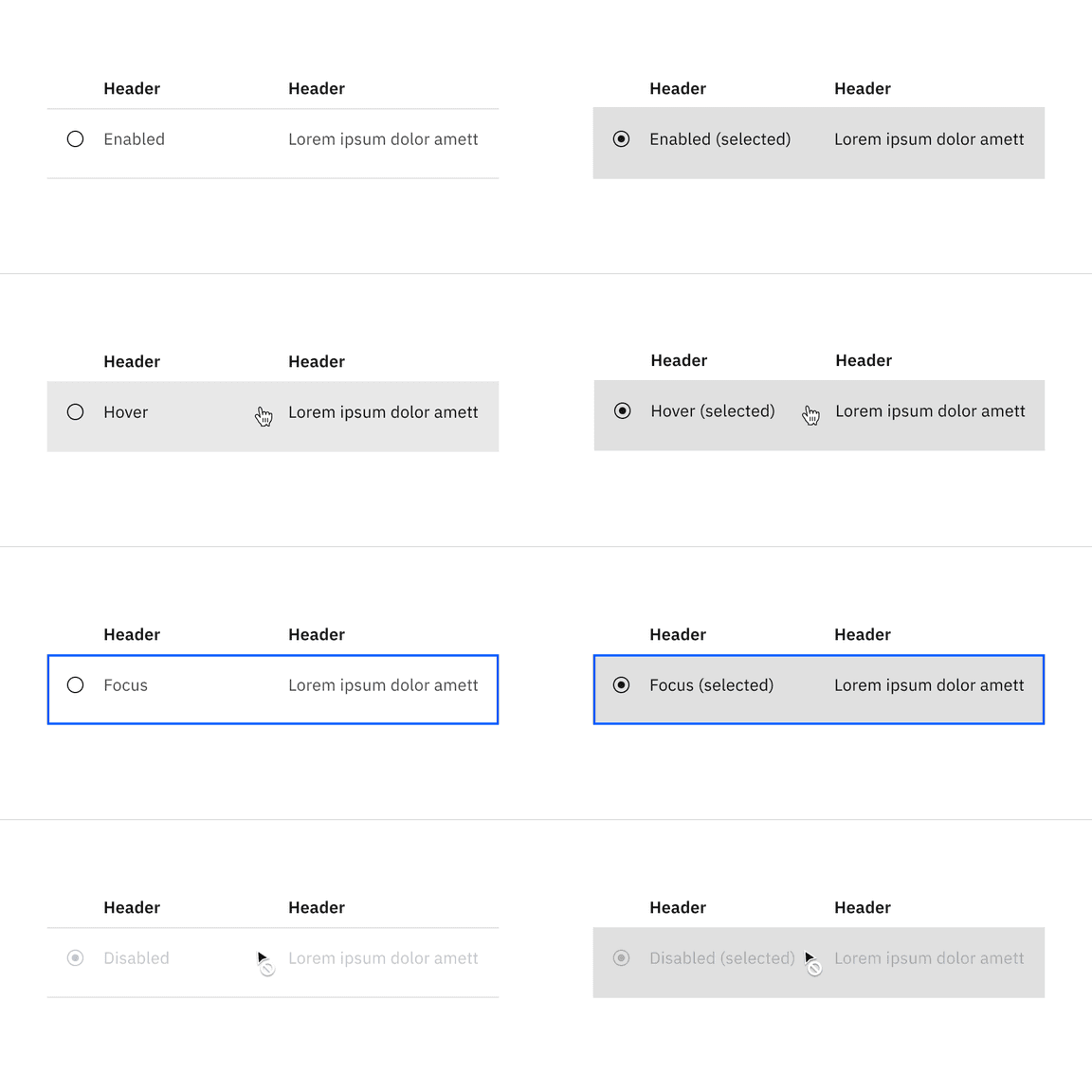Click the Header above the Disabled row

[x=132, y=907]
